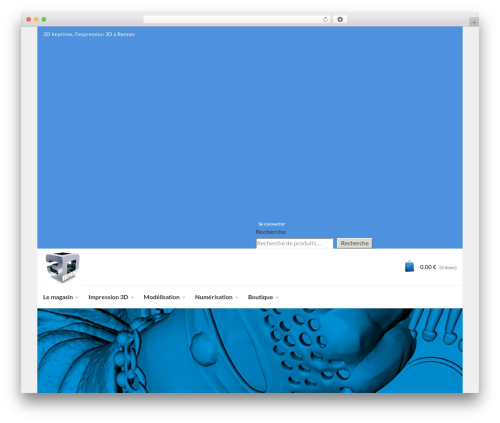Image resolution: width=500 pixels, height=423 pixels.
Task: Expand the Impression 3D menu chevron
Action: [x=132, y=297]
